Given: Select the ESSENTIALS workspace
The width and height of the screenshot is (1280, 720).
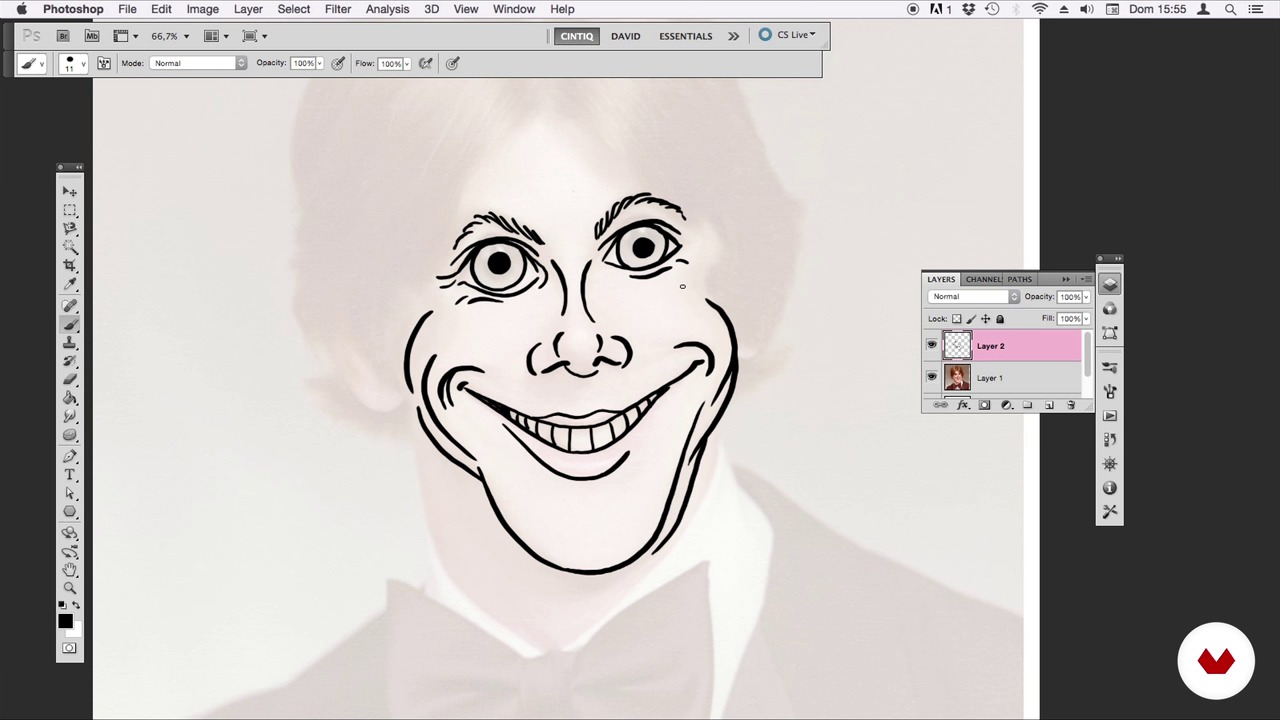Looking at the screenshot, I should 686,36.
